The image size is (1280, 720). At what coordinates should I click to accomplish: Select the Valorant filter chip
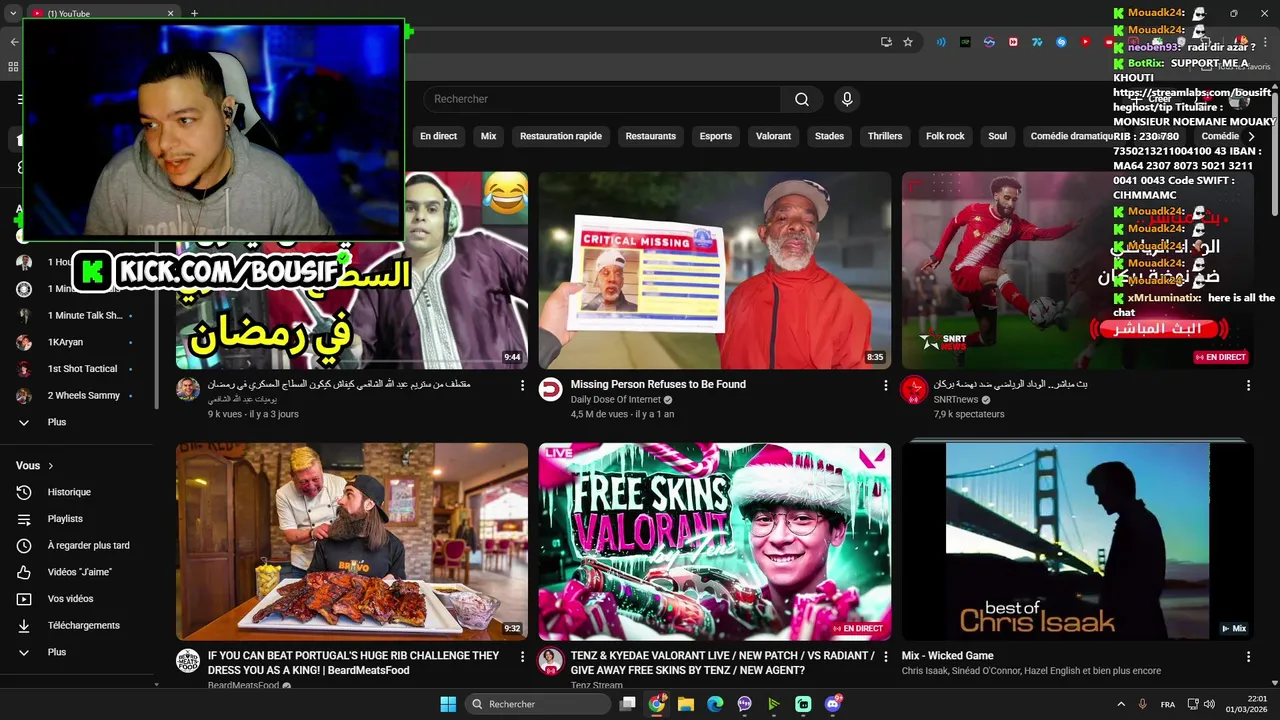773,136
